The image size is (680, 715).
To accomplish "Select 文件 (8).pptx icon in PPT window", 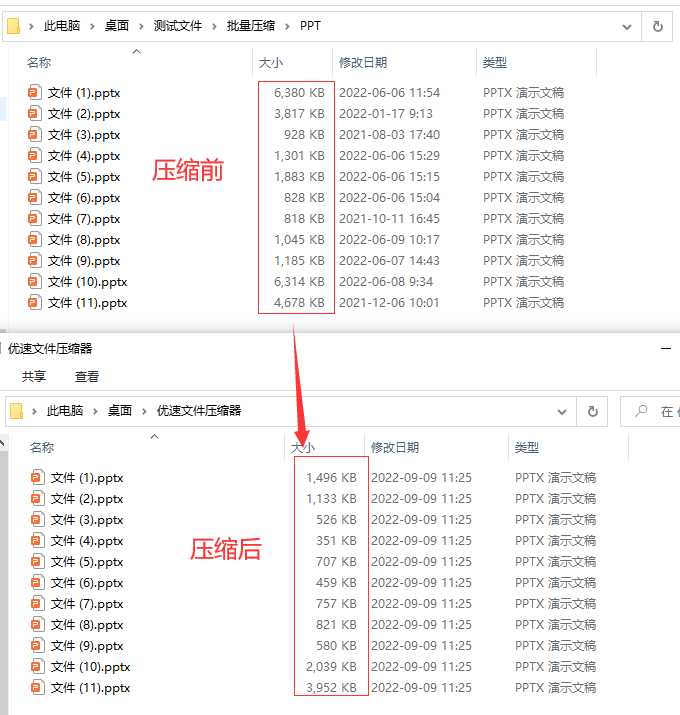I will (x=35, y=239).
